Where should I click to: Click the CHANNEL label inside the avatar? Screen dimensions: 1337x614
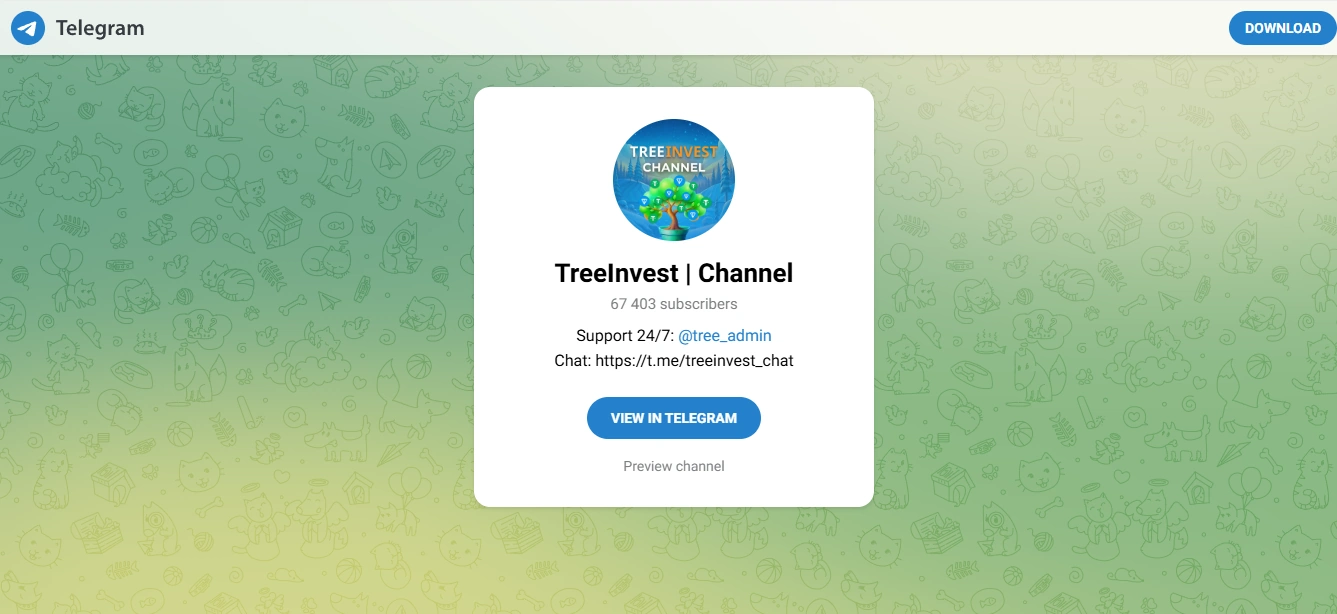674,167
